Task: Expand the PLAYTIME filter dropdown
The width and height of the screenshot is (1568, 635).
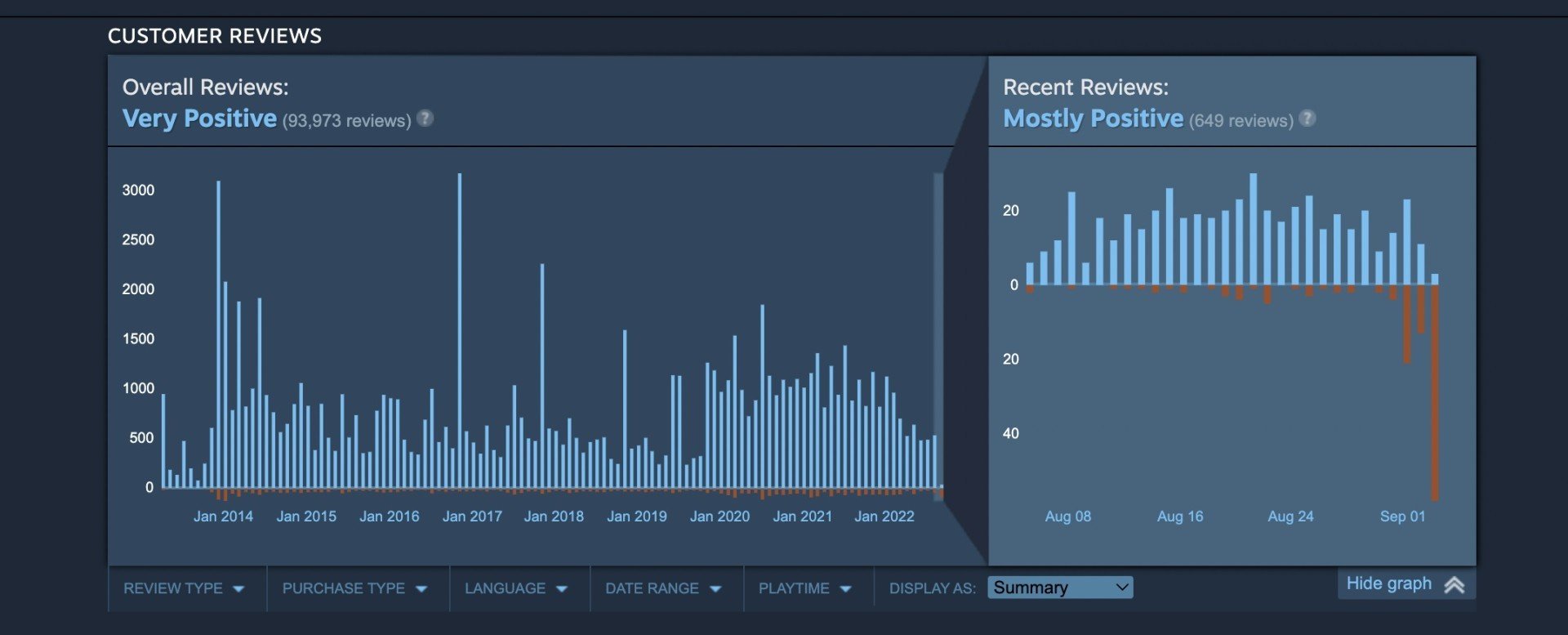Action: [804, 588]
